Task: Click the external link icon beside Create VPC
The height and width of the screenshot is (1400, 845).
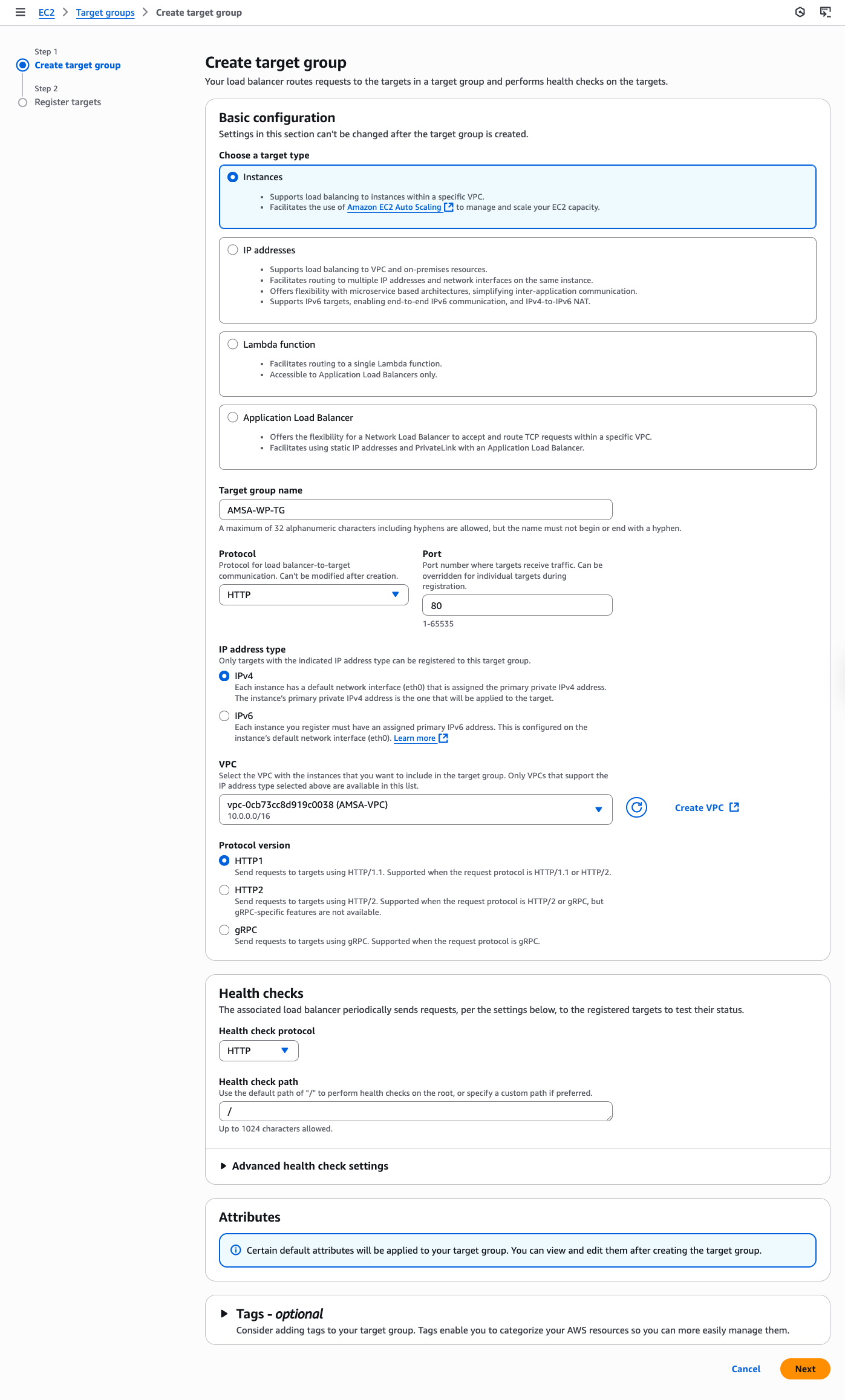Action: 734,807
